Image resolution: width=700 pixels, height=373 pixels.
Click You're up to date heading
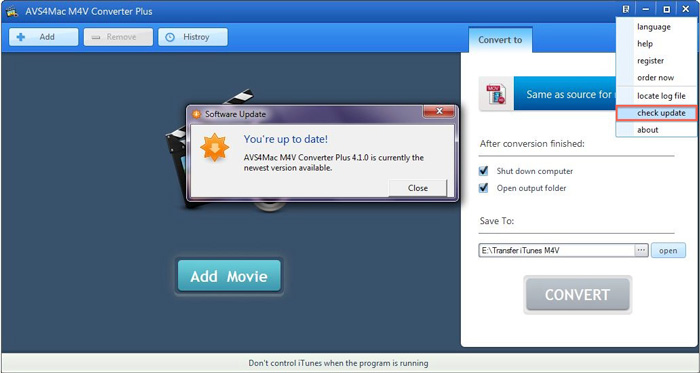click(286, 139)
